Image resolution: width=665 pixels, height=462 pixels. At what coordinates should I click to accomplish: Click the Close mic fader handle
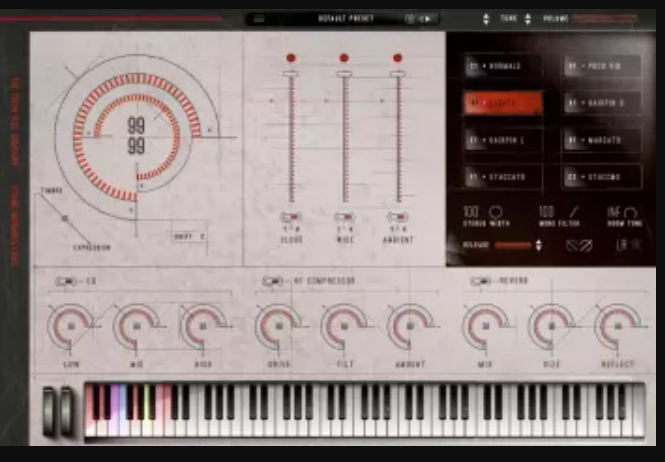click(291, 74)
